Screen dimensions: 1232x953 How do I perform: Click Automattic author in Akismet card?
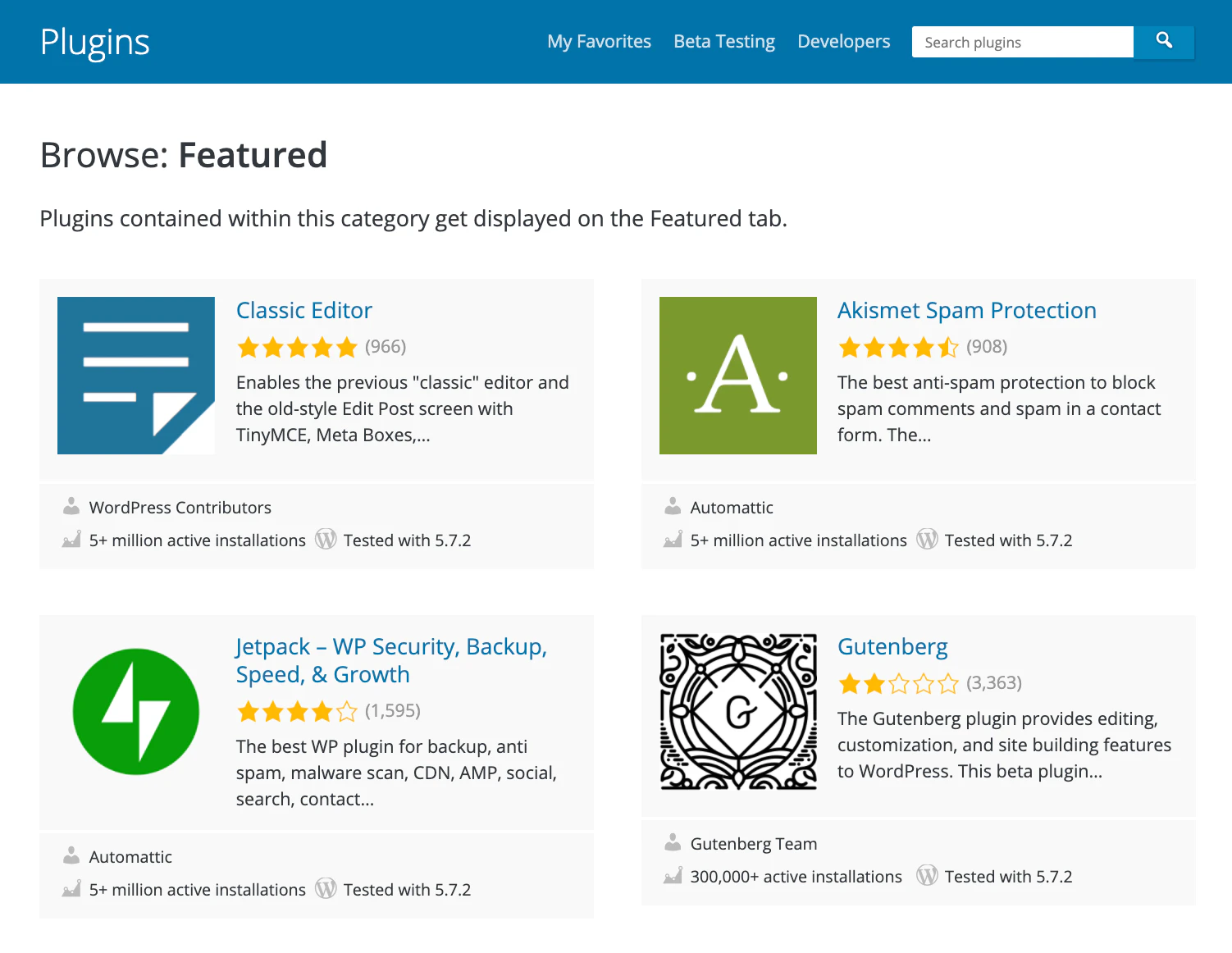click(x=732, y=508)
